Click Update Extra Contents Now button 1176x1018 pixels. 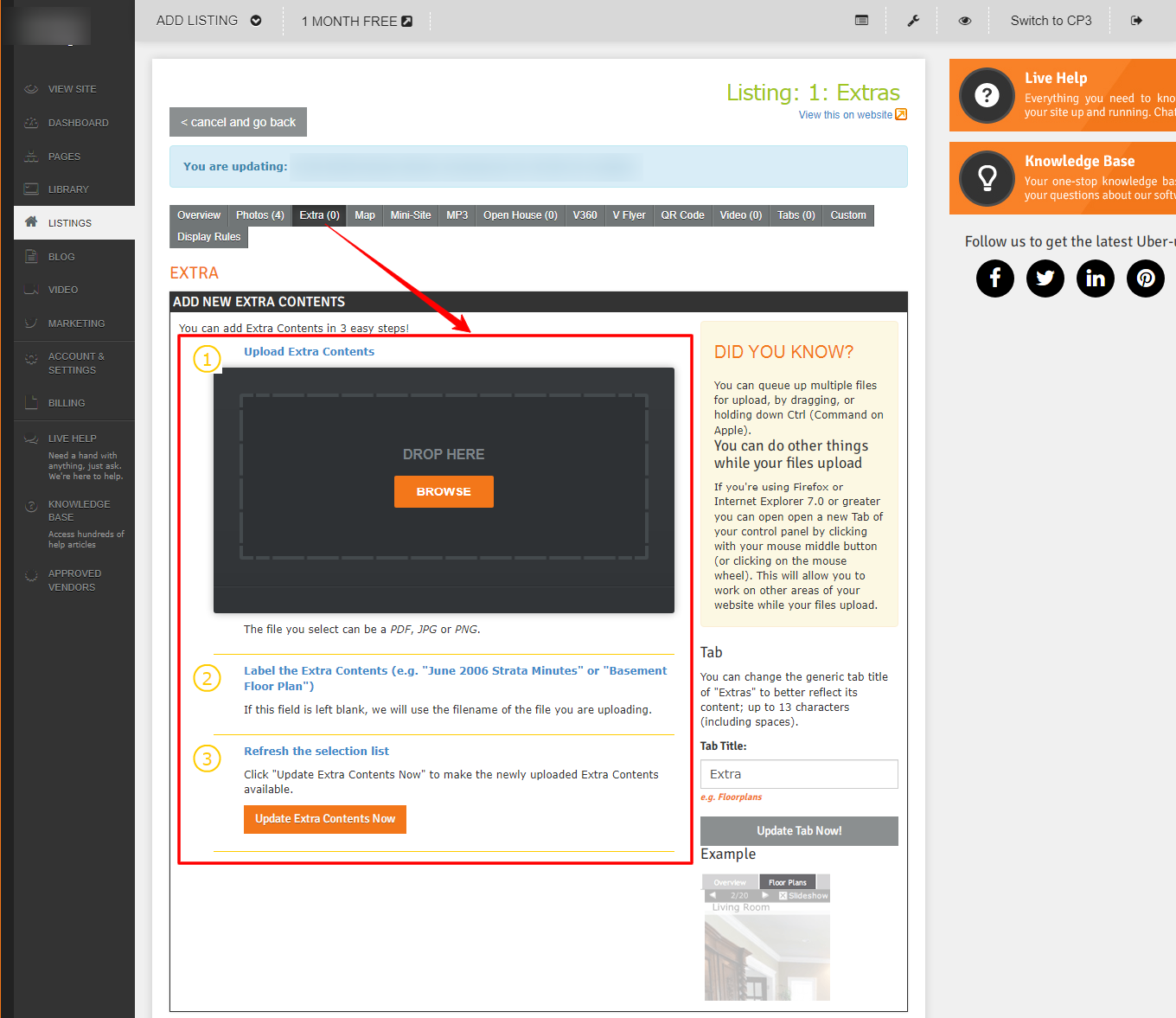click(324, 819)
